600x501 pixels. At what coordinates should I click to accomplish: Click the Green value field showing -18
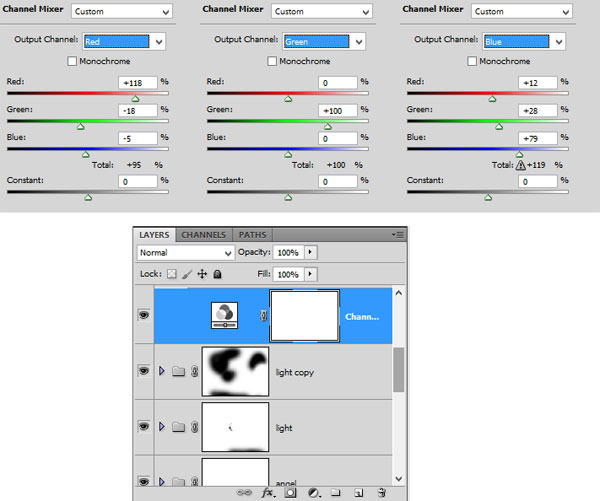point(138,111)
